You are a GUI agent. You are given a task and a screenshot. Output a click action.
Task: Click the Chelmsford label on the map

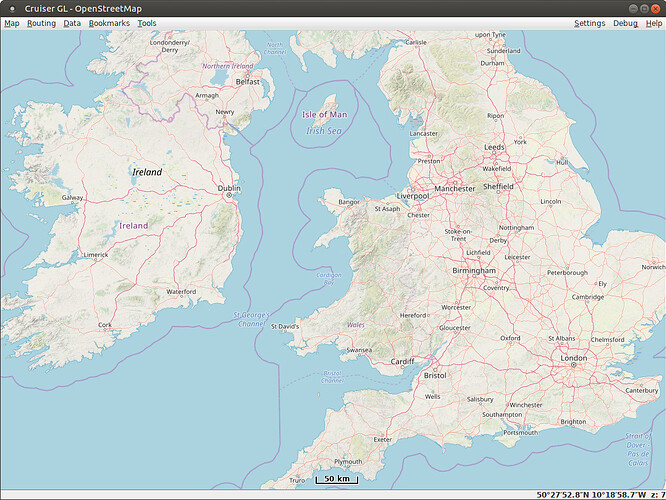pyautogui.click(x=607, y=340)
